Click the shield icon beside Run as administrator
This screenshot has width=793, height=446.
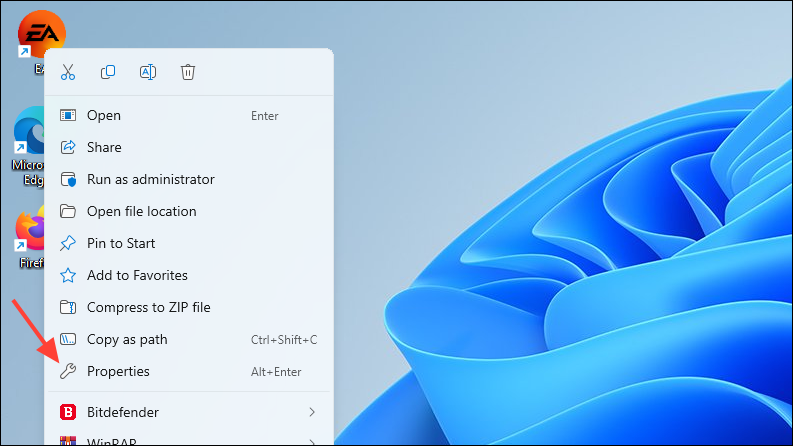tap(68, 180)
